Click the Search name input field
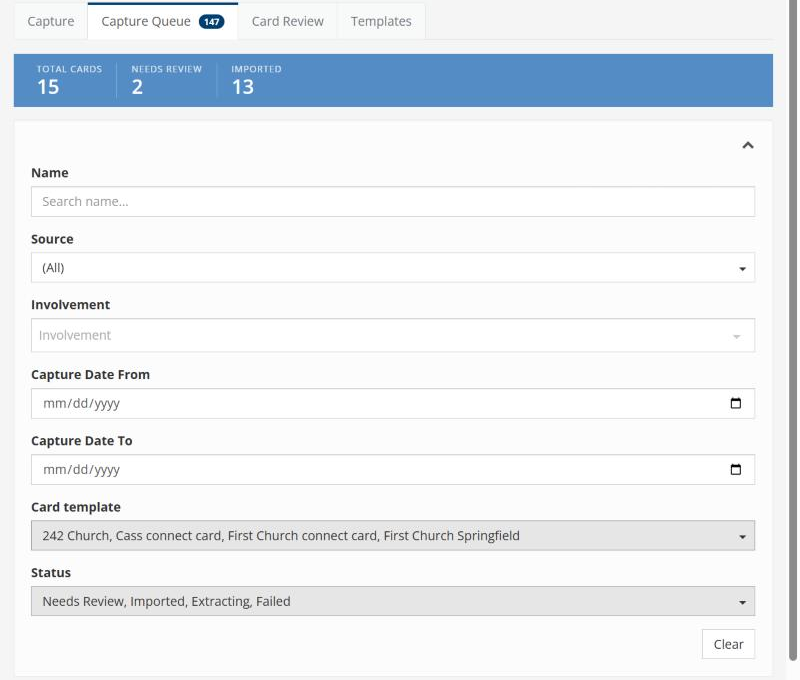This screenshot has height=680, width=800. 393,202
